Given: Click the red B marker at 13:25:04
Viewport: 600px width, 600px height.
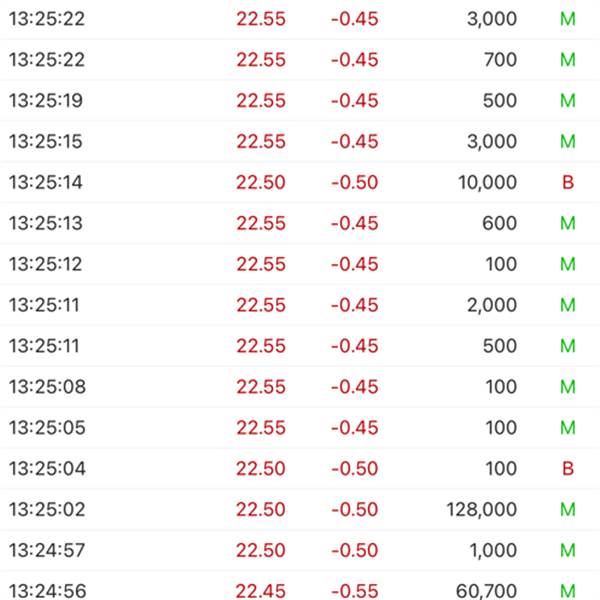Looking at the screenshot, I should pyautogui.click(x=567, y=469).
